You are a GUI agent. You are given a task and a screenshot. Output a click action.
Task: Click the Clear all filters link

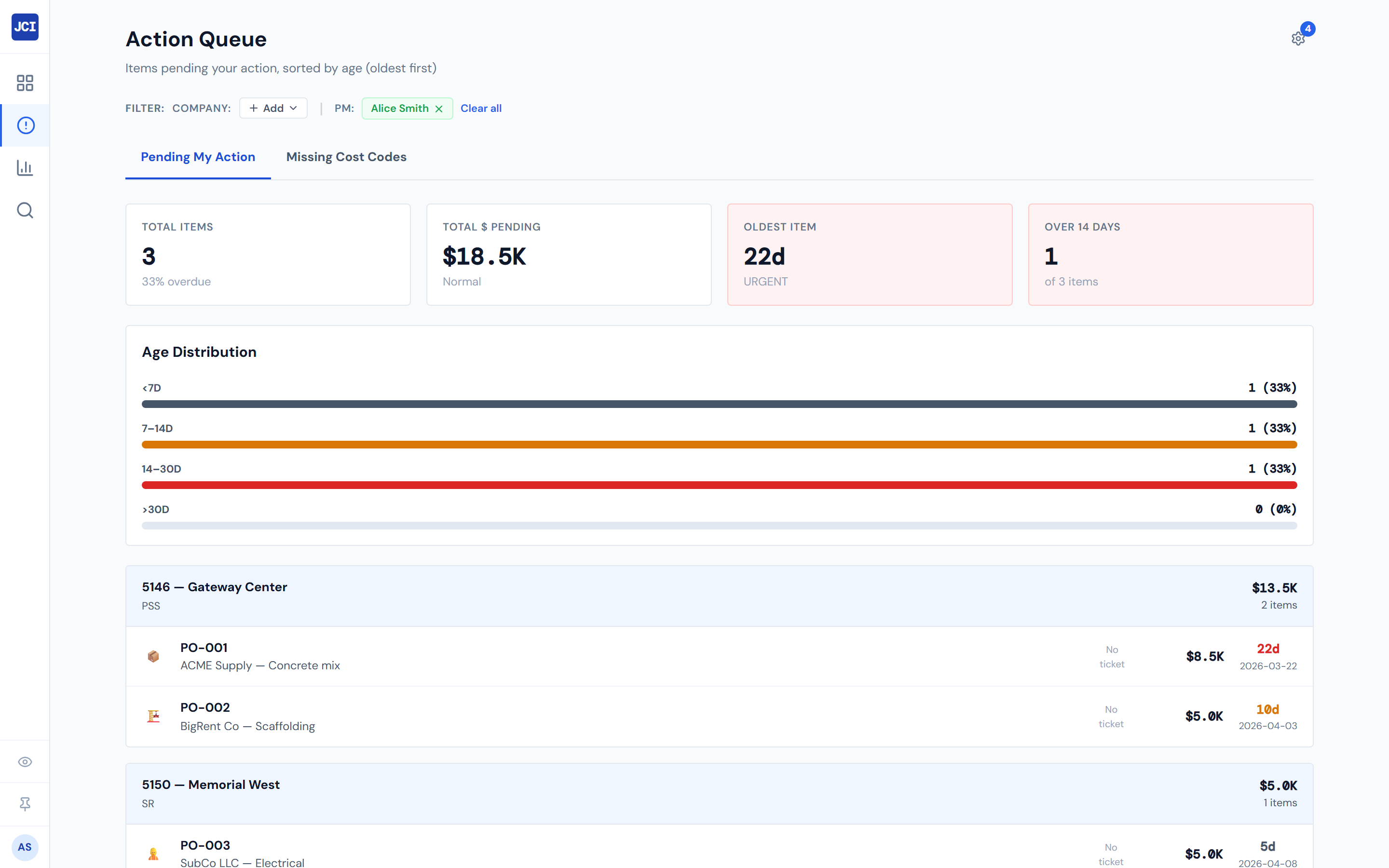pos(481,108)
